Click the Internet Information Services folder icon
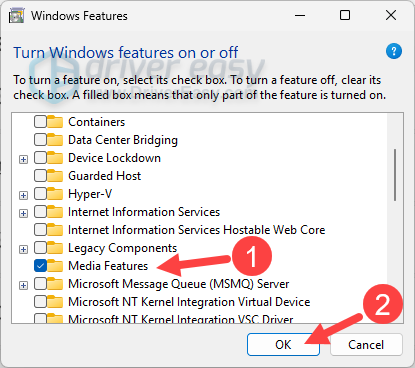 (55, 212)
